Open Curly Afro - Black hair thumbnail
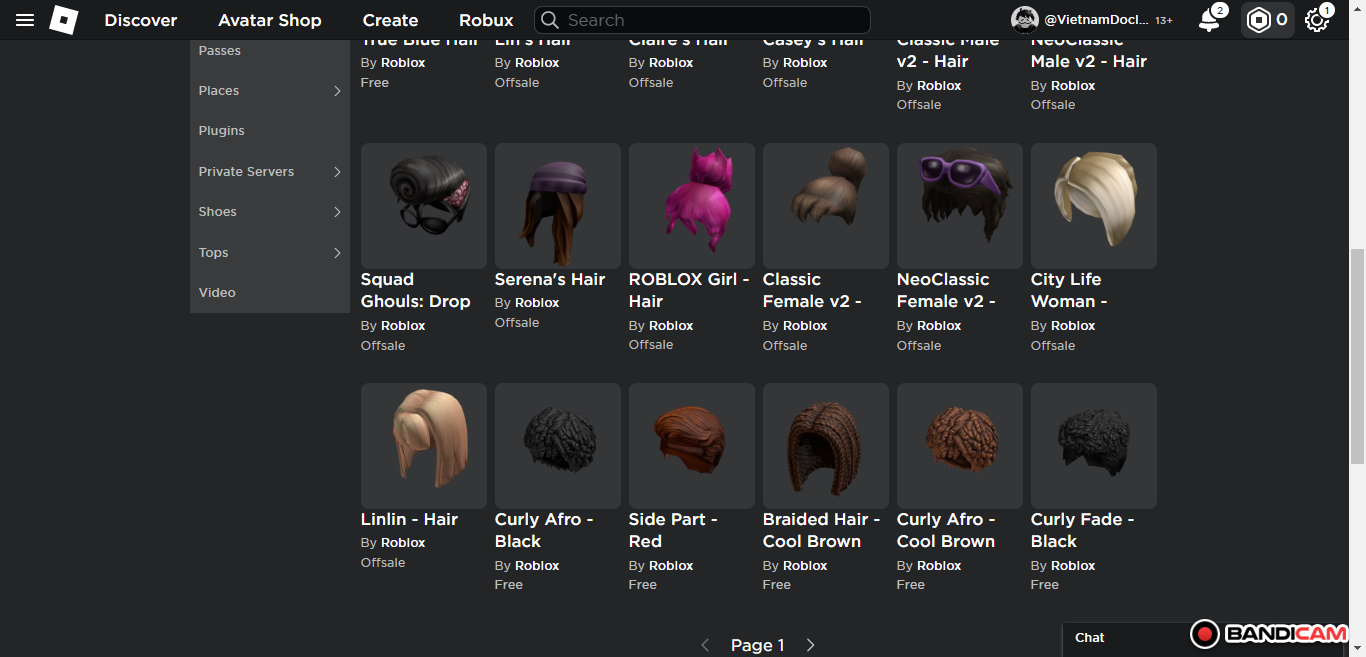Viewport: 1366px width, 657px height. click(x=558, y=446)
